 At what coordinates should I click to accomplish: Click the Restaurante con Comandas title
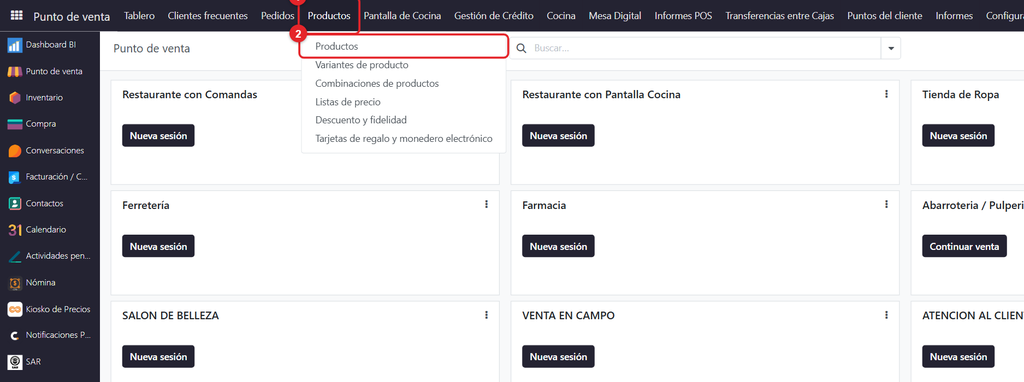(x=189, y=95)
